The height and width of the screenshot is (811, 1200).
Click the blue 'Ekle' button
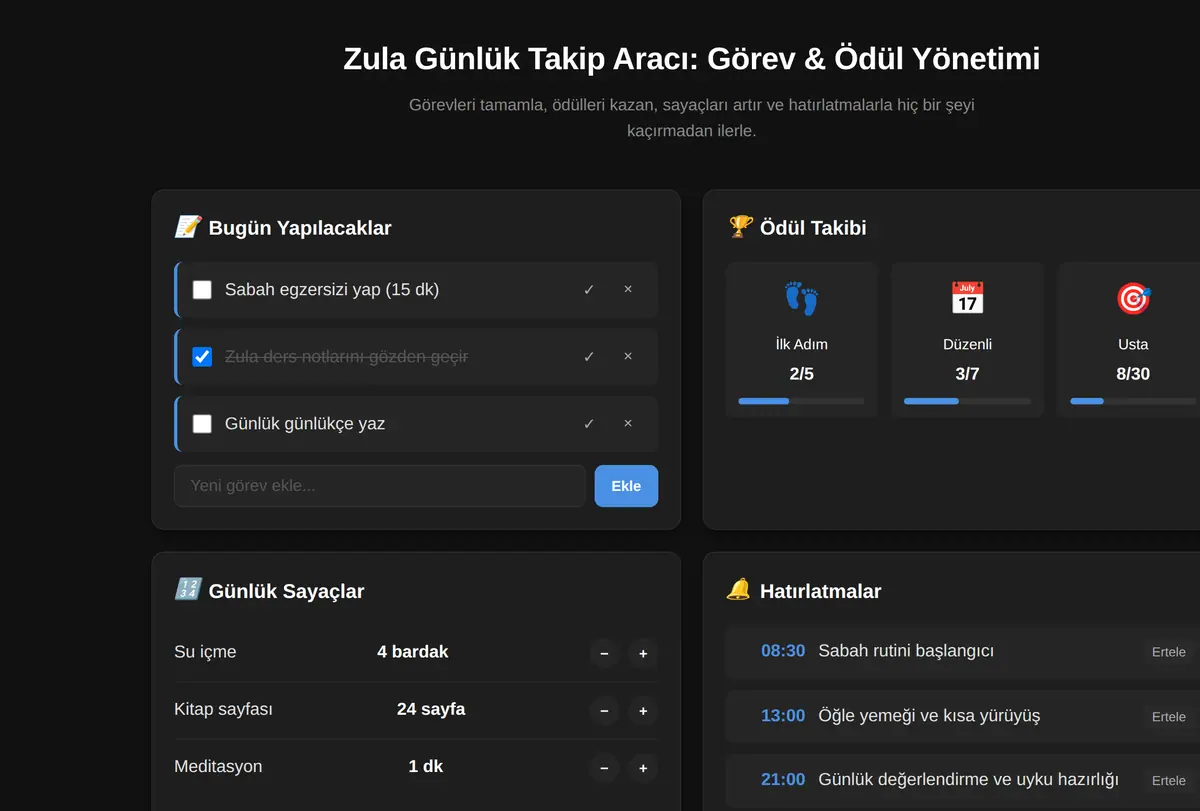coord(626,486)
